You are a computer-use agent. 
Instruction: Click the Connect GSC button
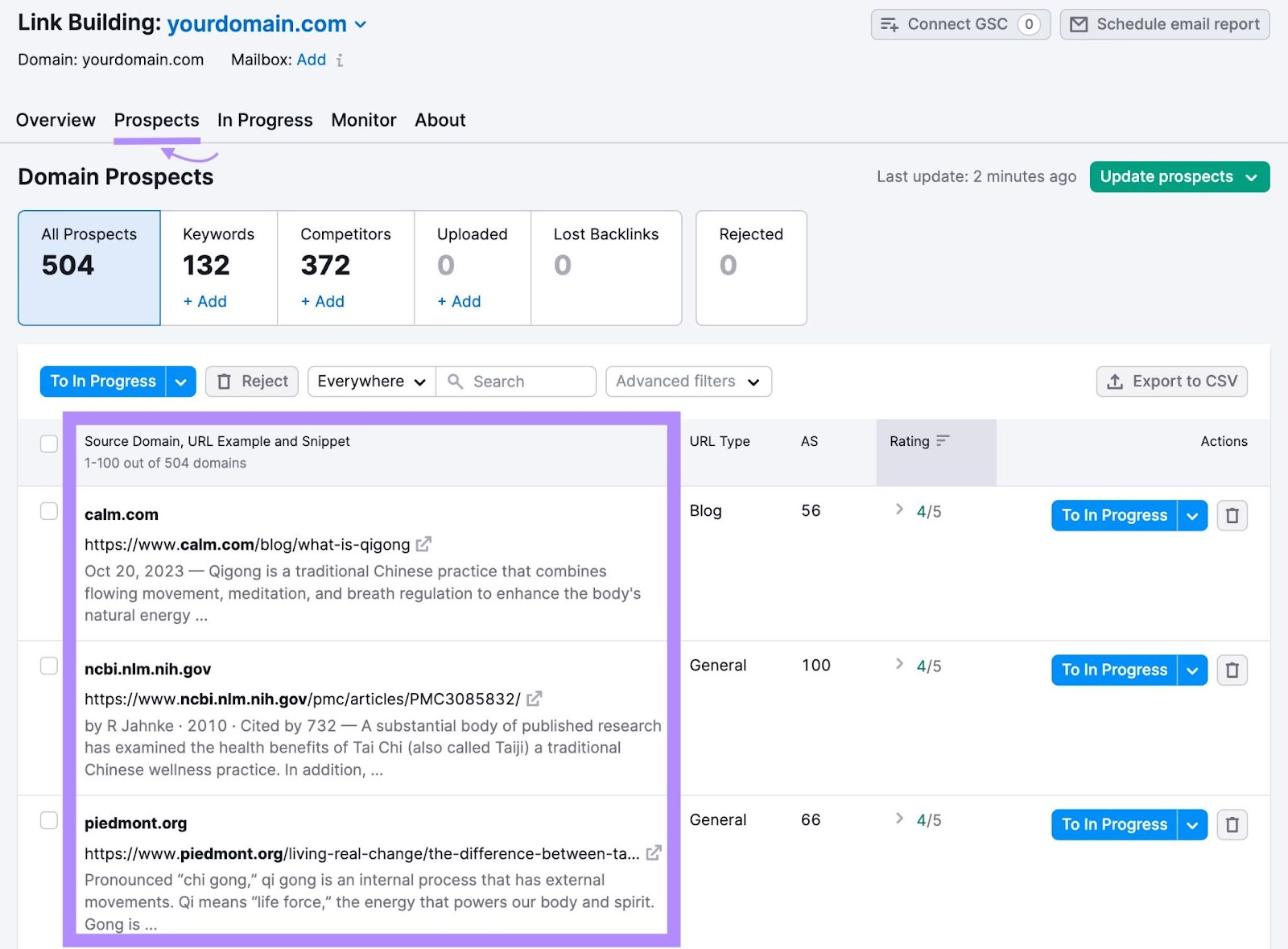pyautogui.click(x=960, y=25)
